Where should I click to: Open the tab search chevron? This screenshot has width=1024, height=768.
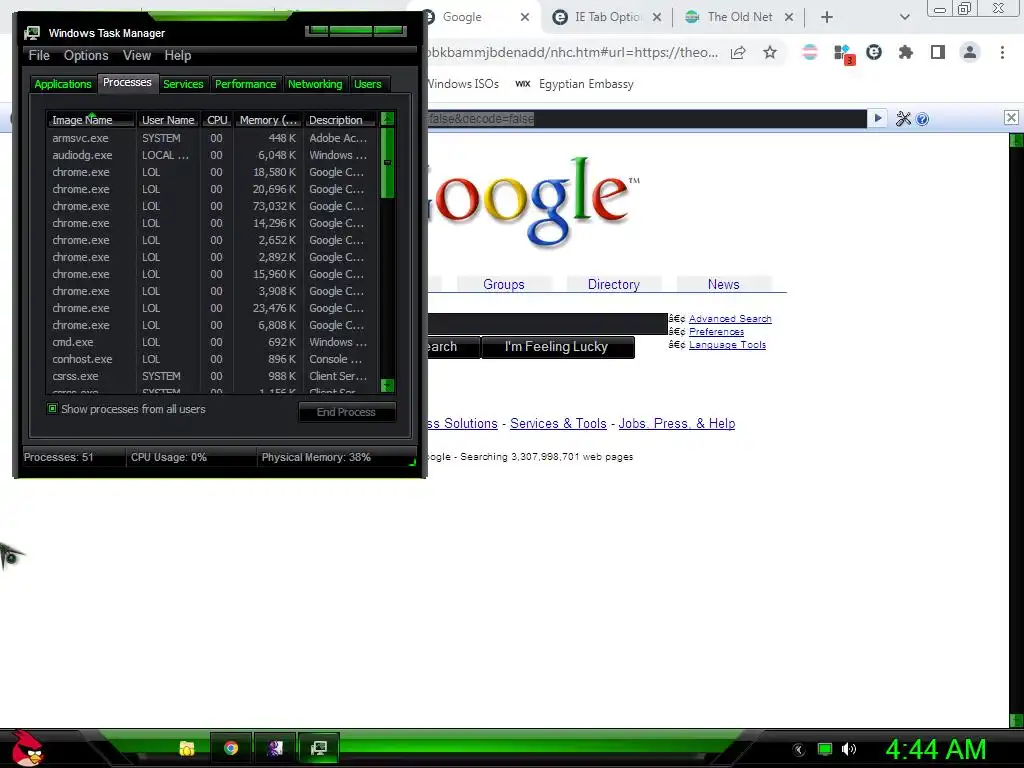click(904, 18)
